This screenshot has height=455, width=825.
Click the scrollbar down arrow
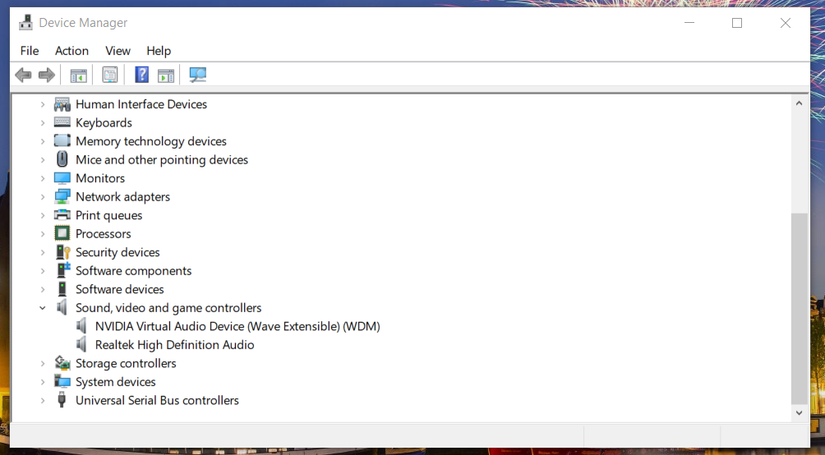point(799,413)
